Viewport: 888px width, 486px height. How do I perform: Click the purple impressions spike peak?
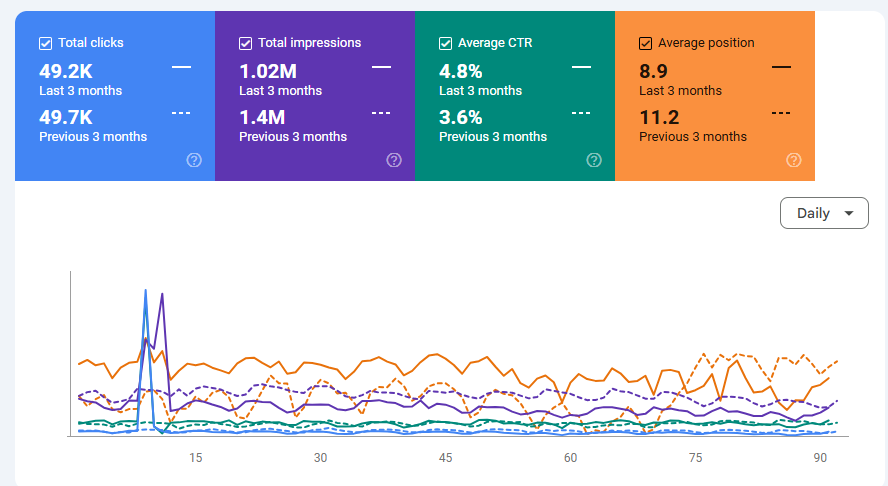(x=162, y=295)
